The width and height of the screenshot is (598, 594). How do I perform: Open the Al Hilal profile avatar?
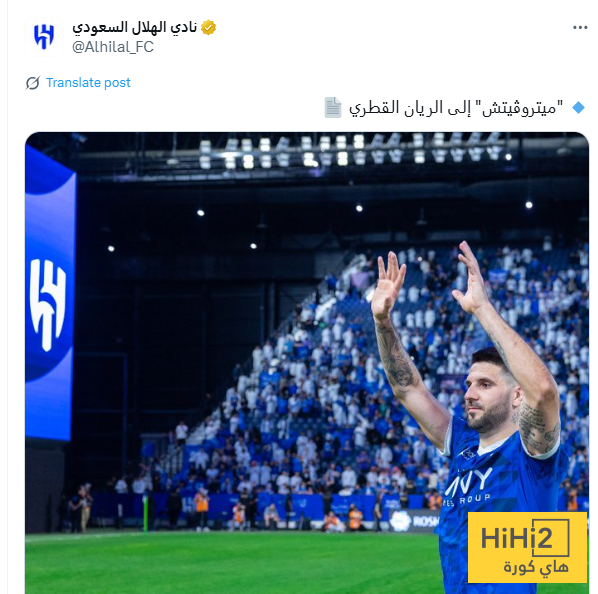pos(44,37)
